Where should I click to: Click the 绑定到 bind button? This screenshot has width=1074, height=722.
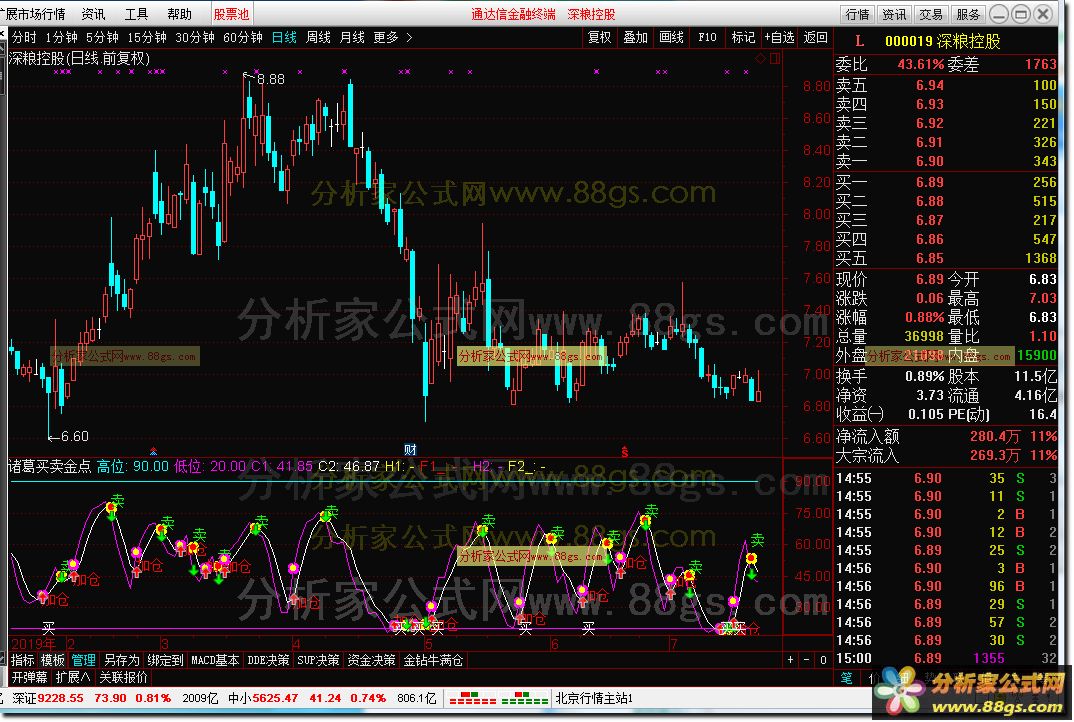pyautogui.click(x=165, y=660)
